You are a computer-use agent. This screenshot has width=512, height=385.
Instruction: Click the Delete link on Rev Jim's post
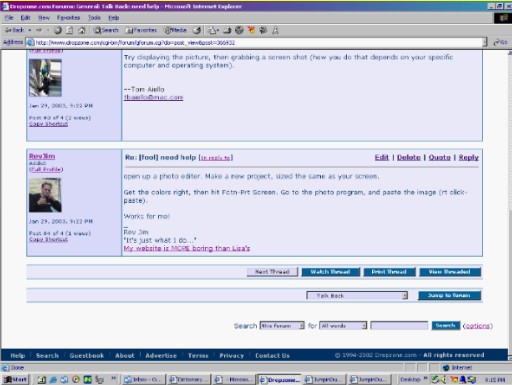tap(409, 157)
